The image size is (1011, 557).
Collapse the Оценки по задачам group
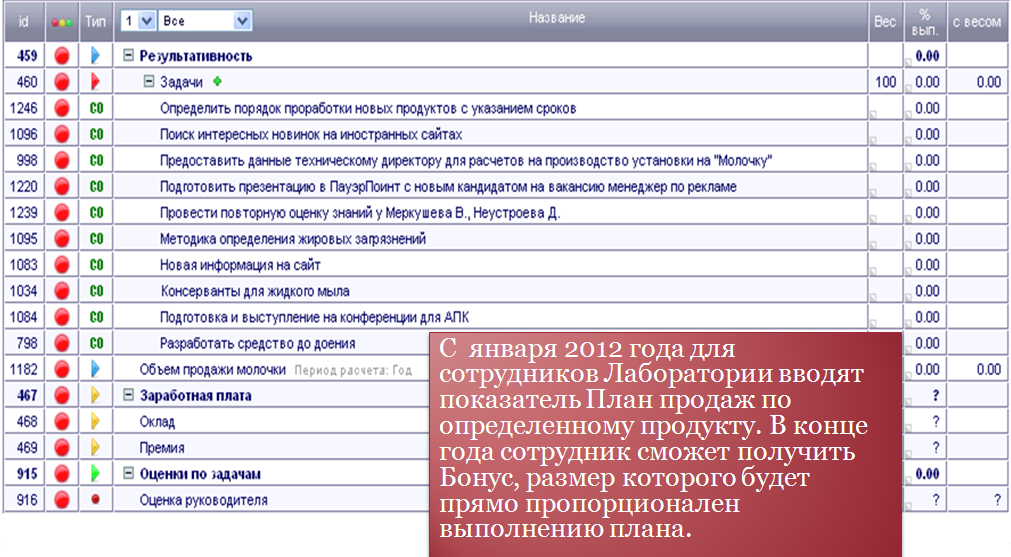pos(128,473)
